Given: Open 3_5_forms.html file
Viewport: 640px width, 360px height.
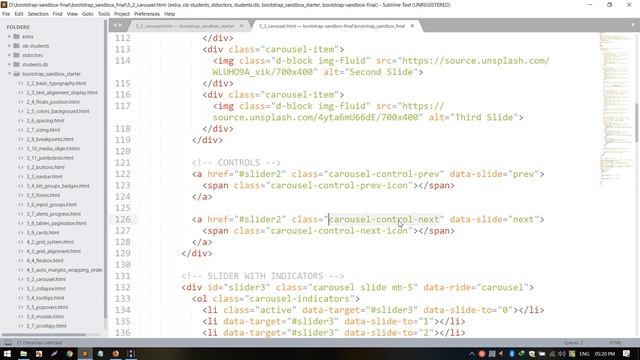Looking at the screenshot, I should pyautogui.click(x=43, y=195).
